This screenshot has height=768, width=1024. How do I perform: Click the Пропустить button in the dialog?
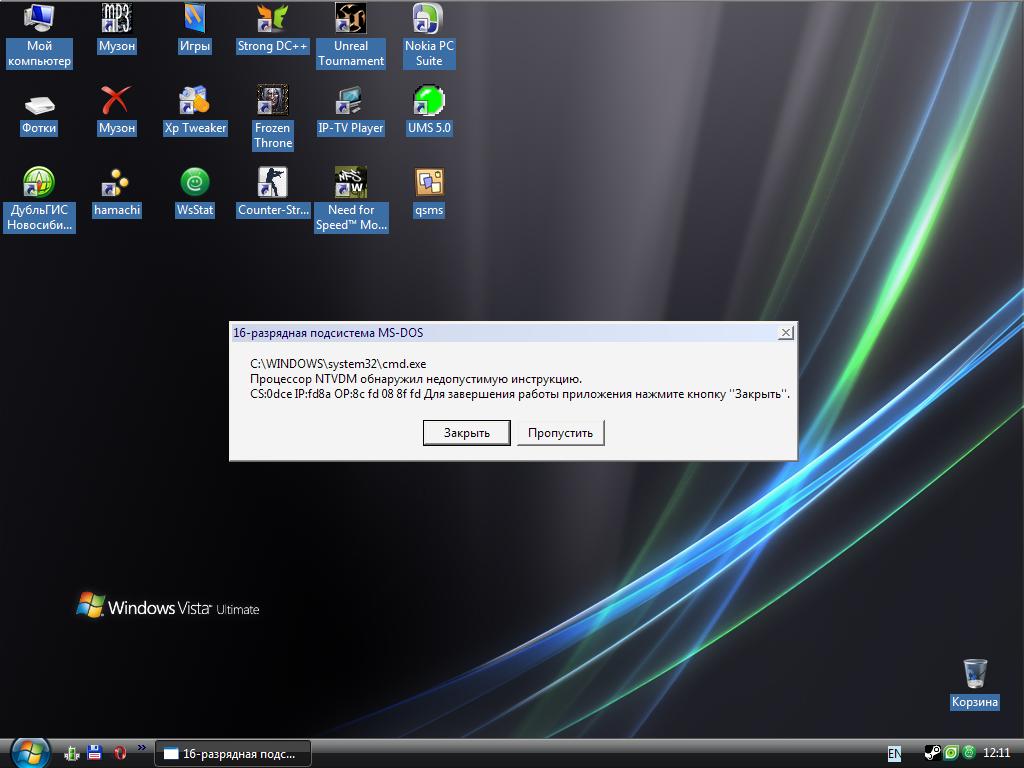point(560,433)
